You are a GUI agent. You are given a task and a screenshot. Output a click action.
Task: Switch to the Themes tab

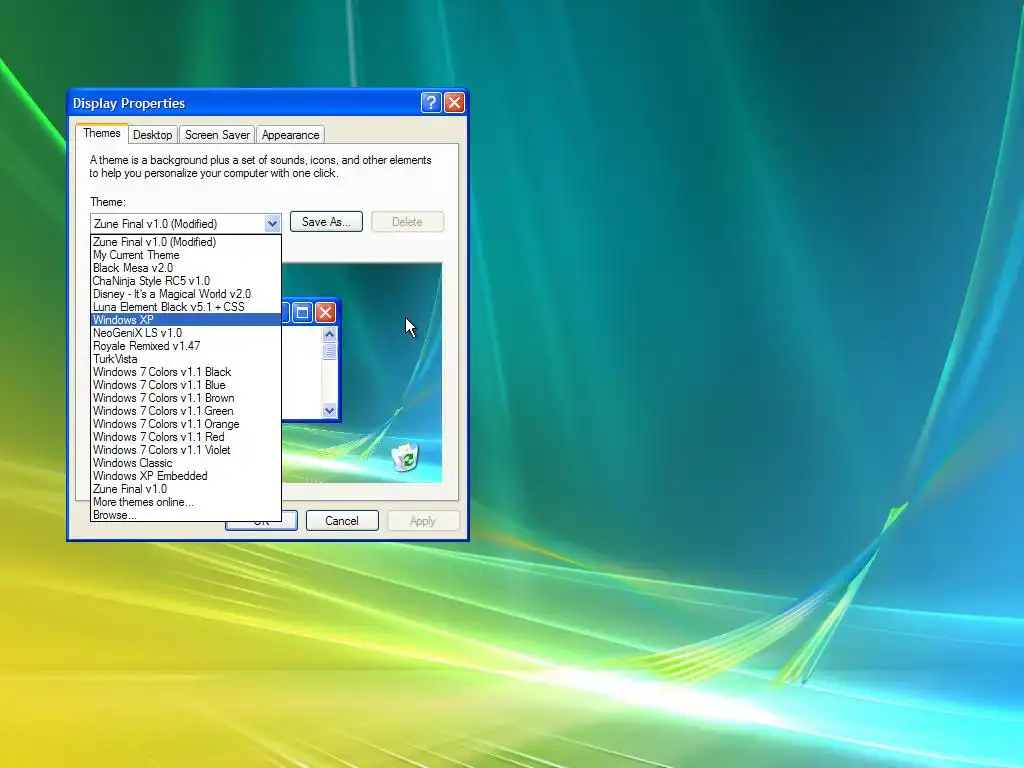click(102, 133)
